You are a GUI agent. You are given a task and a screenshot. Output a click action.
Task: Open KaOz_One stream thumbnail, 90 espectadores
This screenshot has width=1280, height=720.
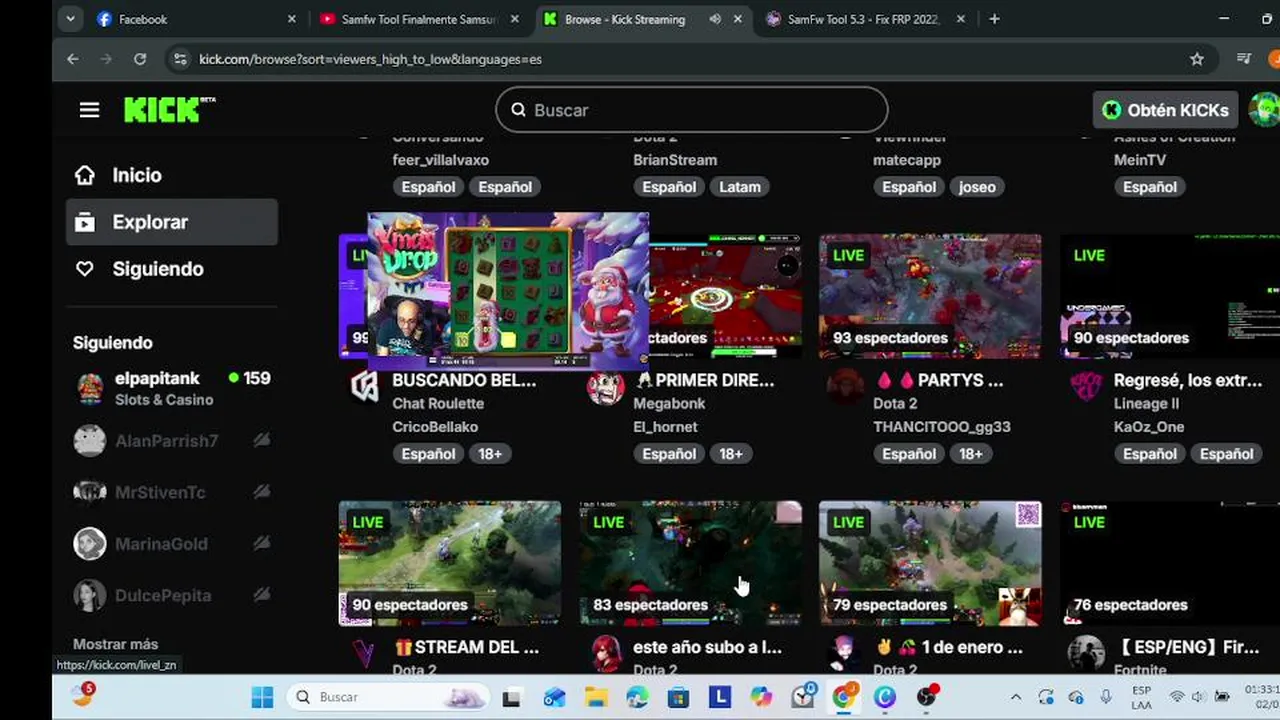pyautogui.click(x=1170, y=296)
